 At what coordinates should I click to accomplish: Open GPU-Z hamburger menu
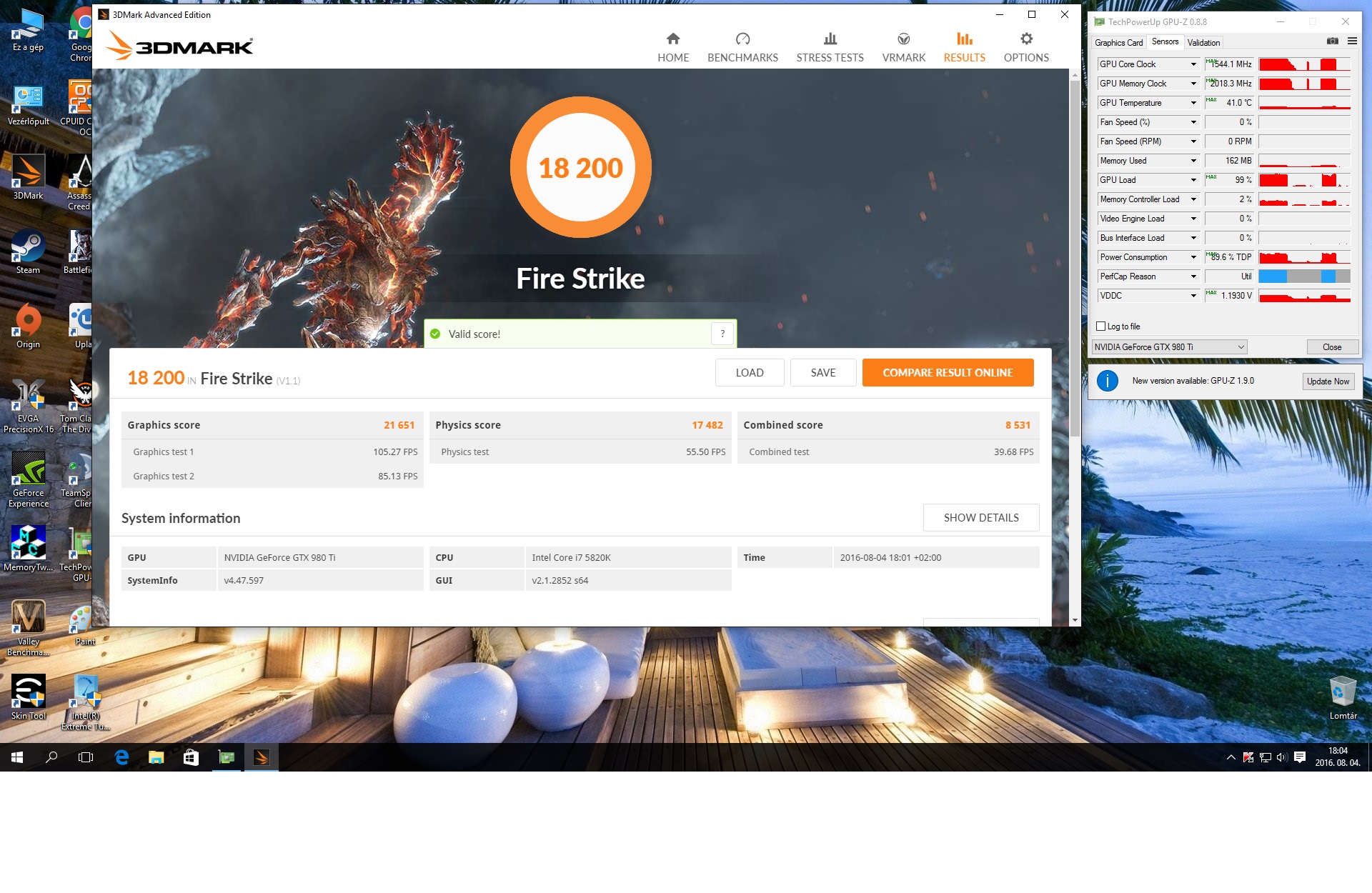tap(1352, 41)
